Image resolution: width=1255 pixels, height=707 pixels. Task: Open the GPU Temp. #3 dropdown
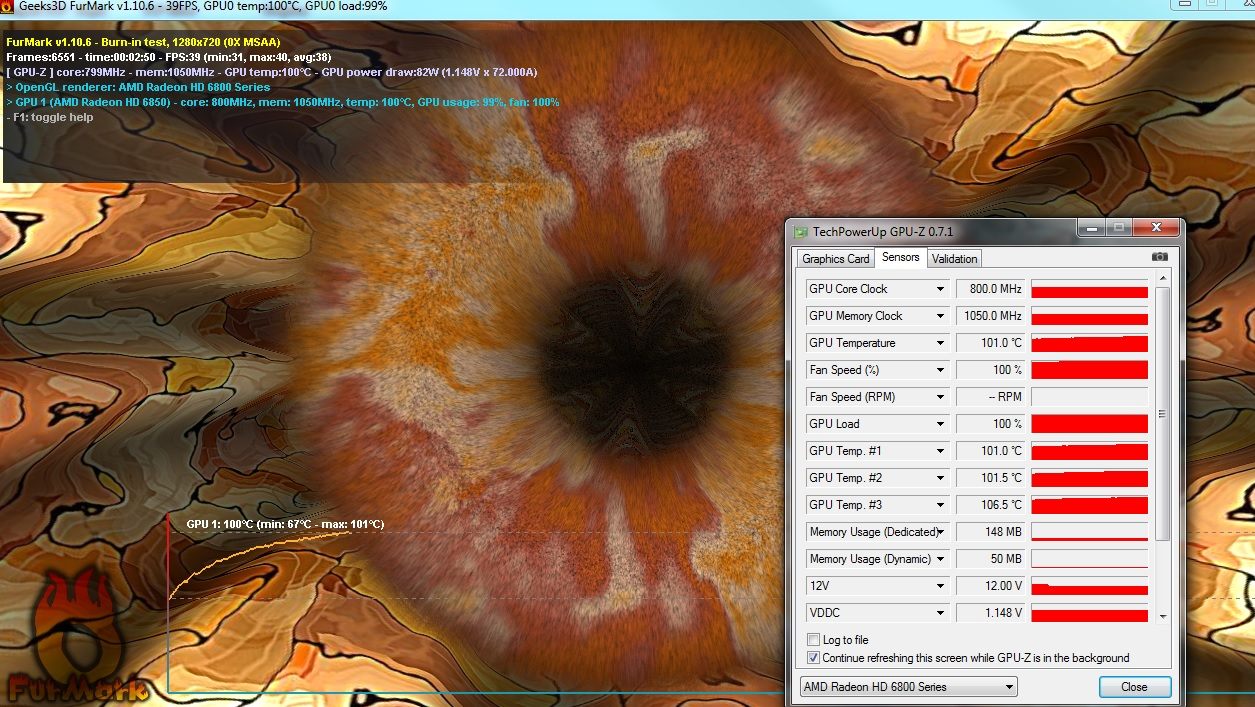940,505
